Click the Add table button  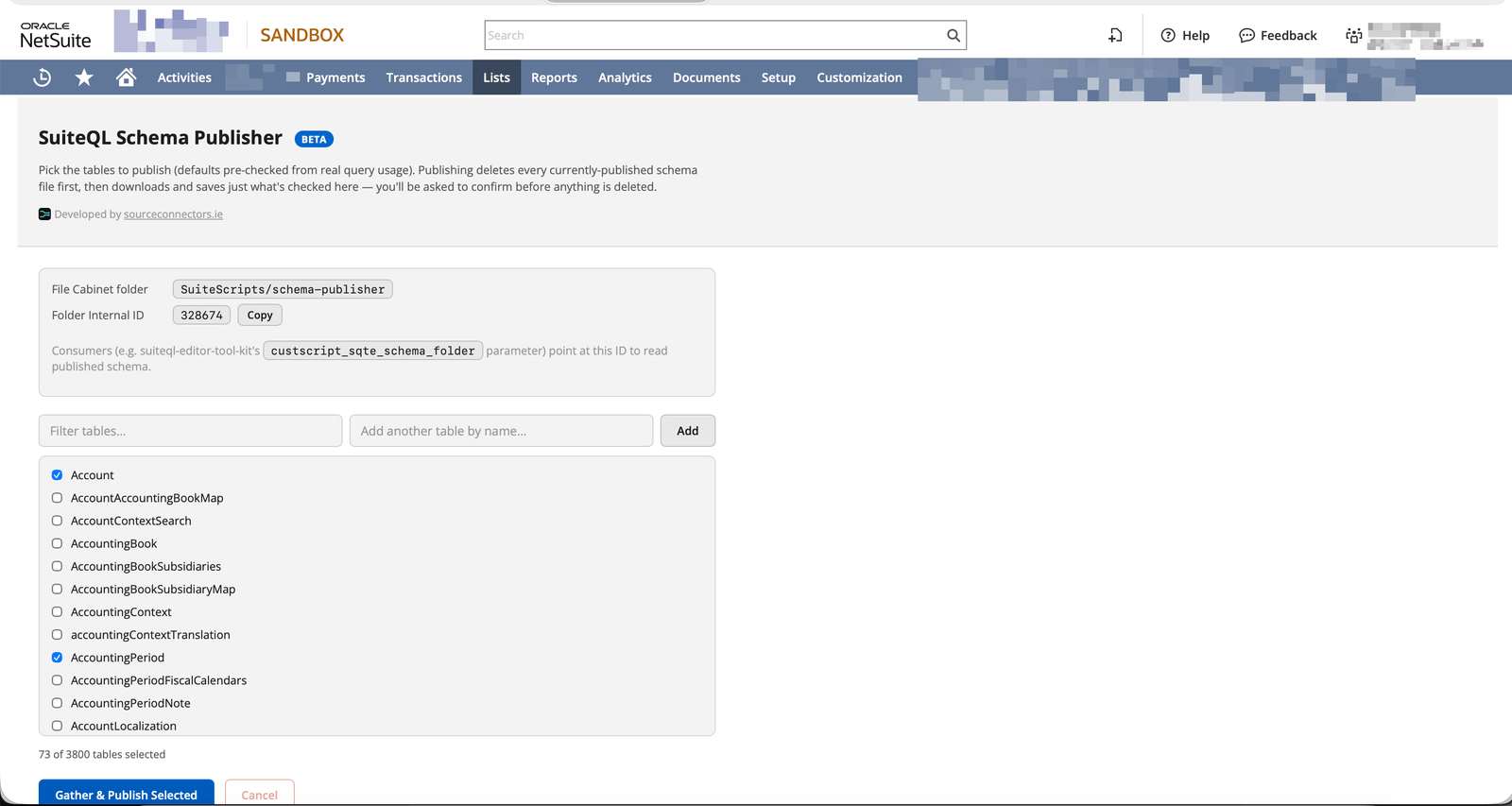[687, 431]
